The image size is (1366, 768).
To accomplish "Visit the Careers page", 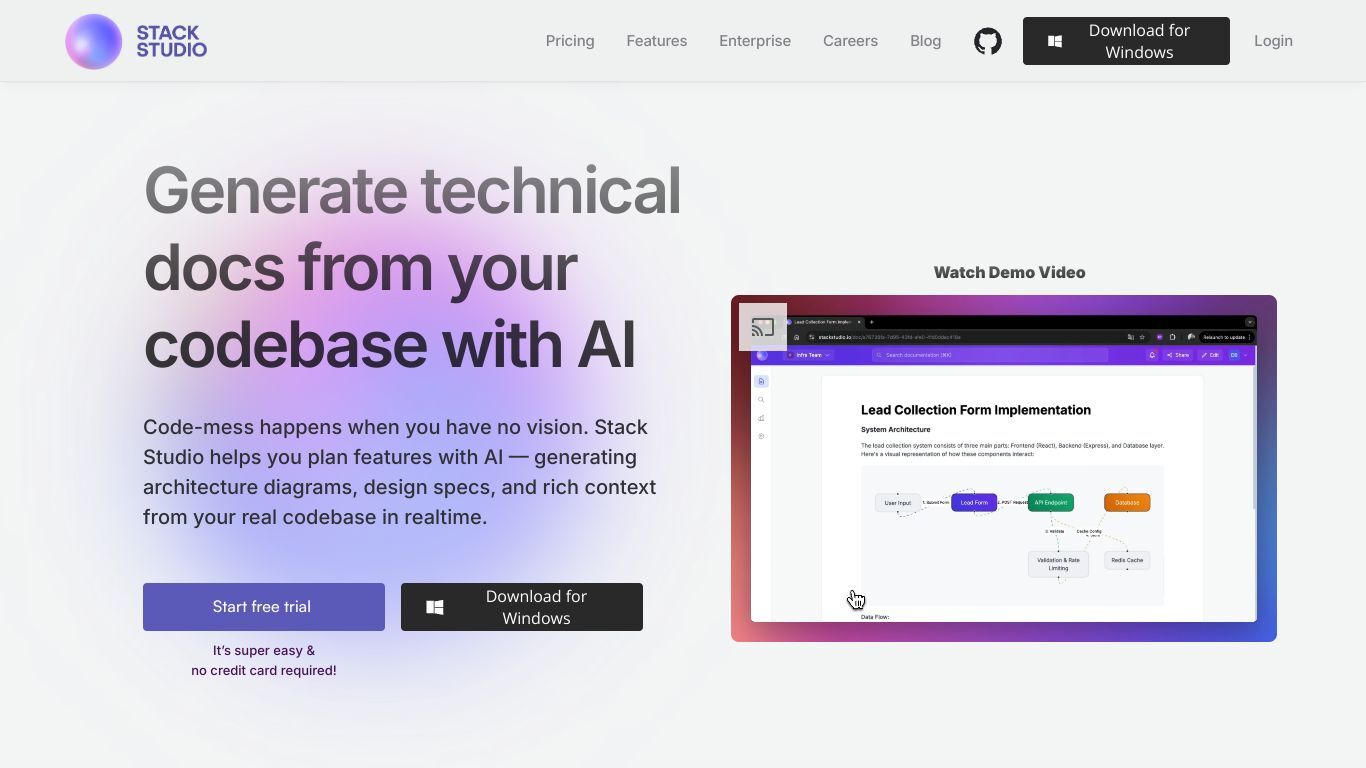I will tap(850, 41).
